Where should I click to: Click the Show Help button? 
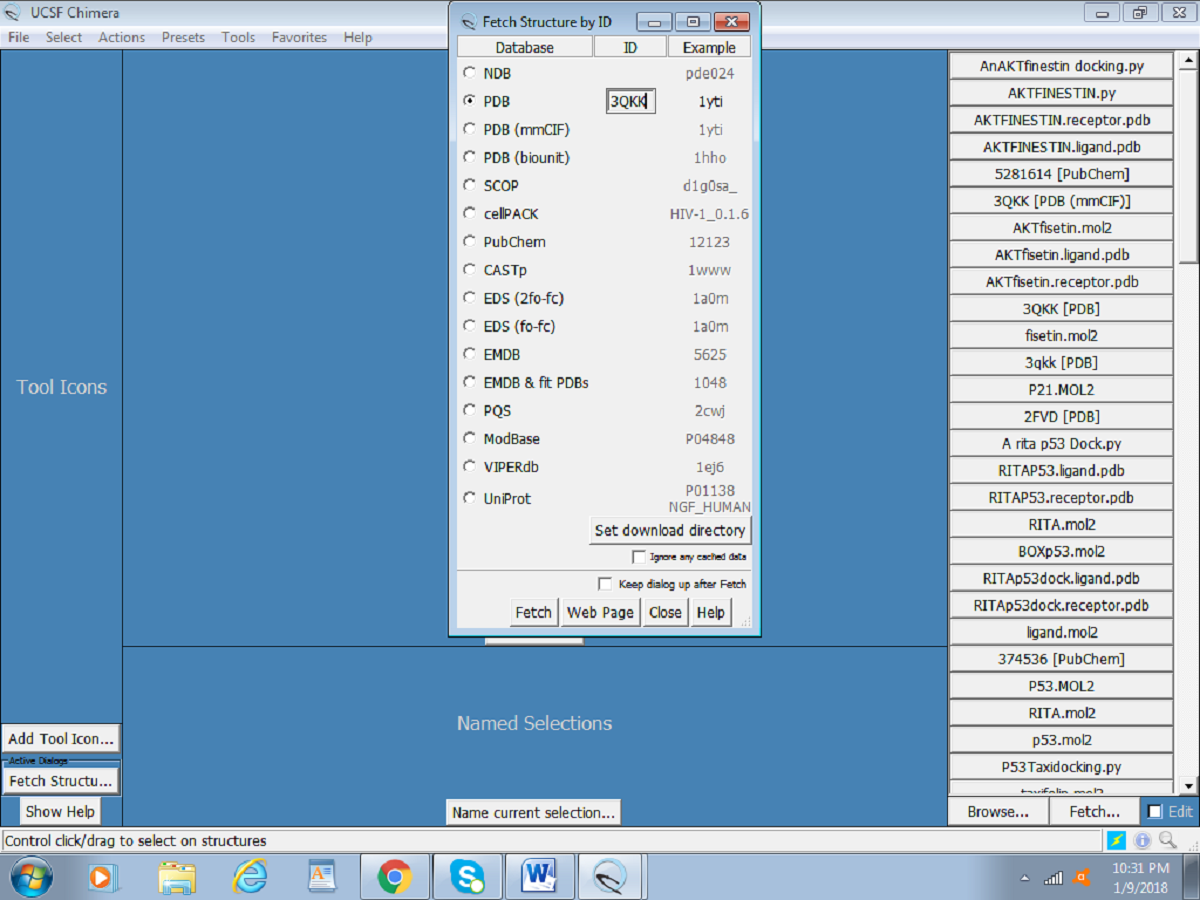click(60, 812)
